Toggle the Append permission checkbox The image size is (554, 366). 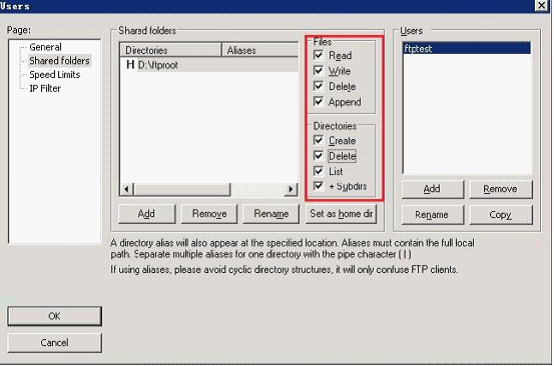[318, 102]
